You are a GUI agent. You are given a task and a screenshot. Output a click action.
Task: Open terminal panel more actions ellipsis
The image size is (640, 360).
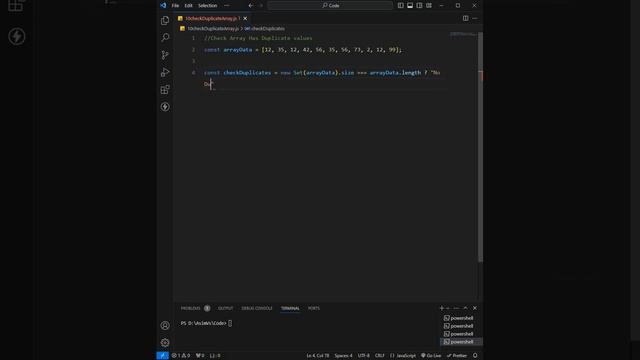pos(456,308)
